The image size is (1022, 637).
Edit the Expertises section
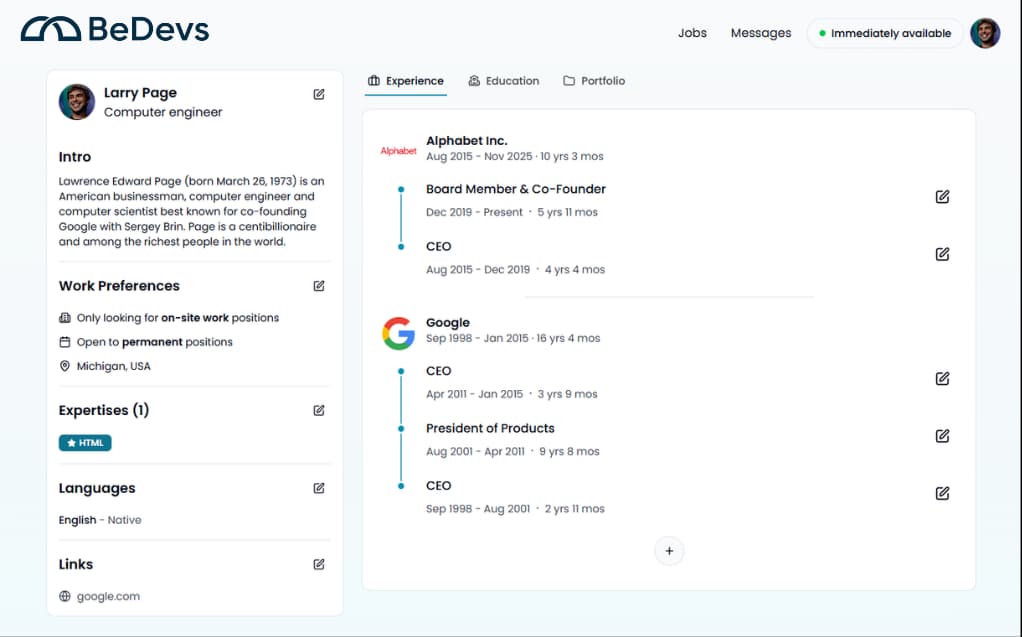[318, 410]
